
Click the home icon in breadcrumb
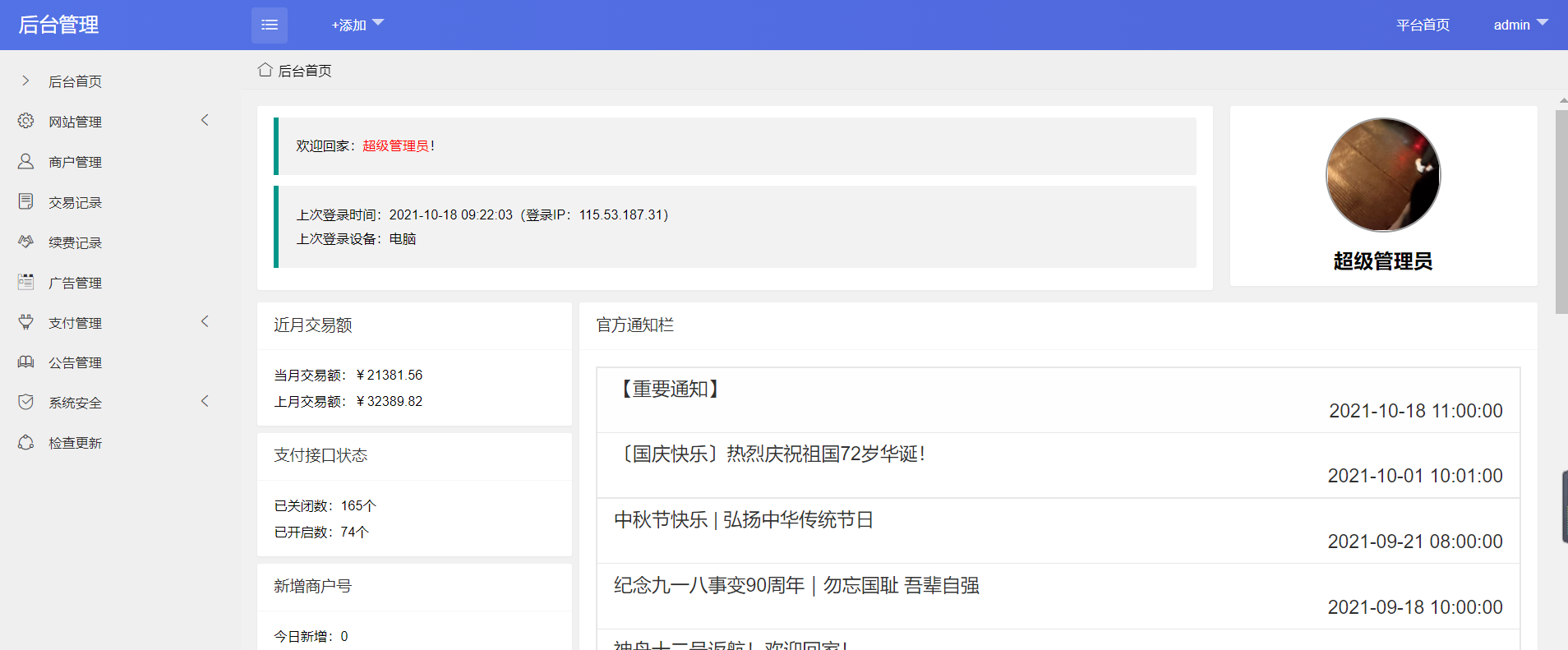(265, 70)
